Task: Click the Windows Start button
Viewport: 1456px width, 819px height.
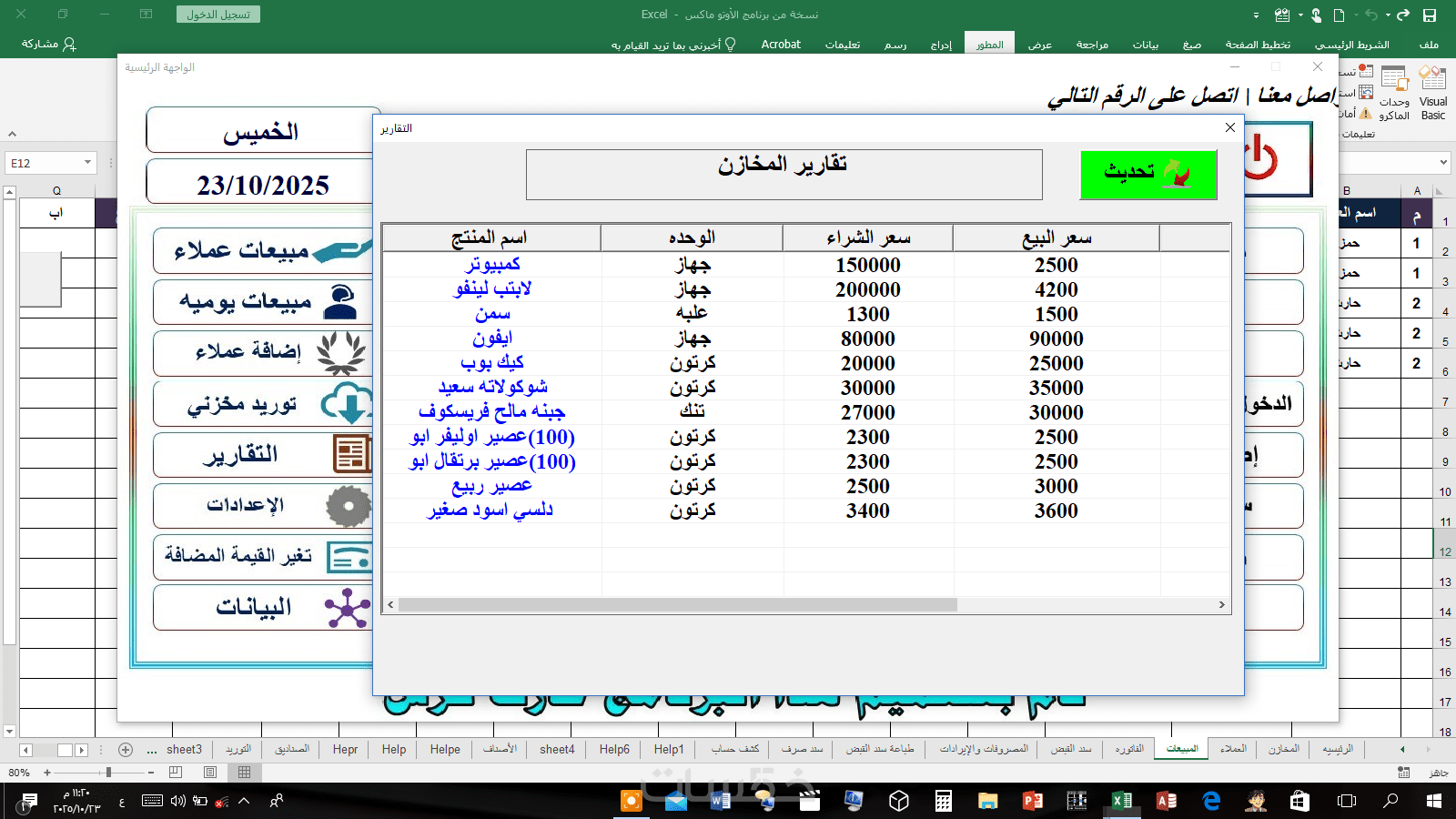Action: click(x=1434, y=801)
